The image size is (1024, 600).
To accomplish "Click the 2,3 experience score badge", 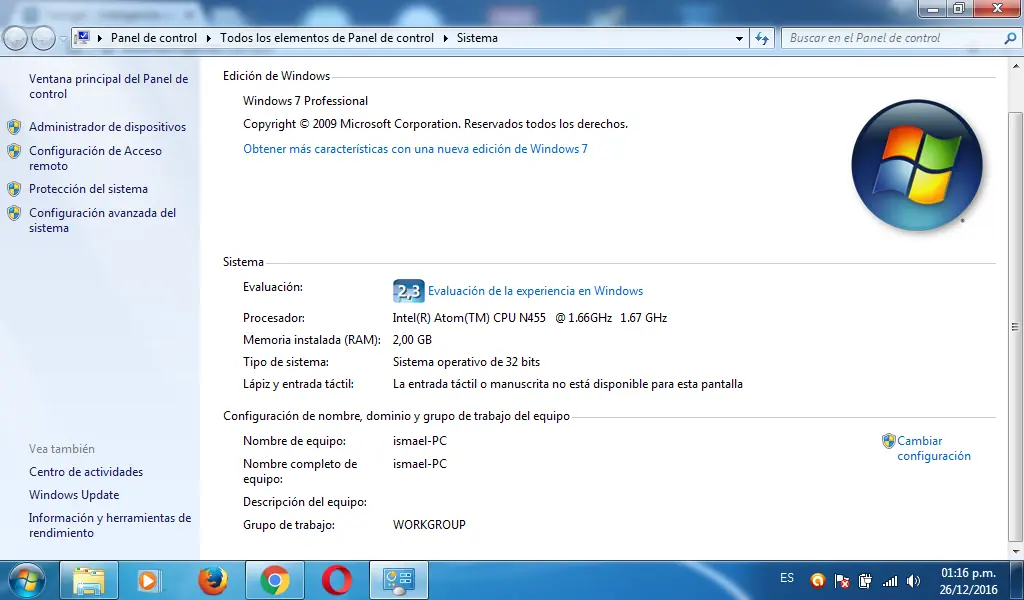I will pyautogui.click(x=409, y=291).
